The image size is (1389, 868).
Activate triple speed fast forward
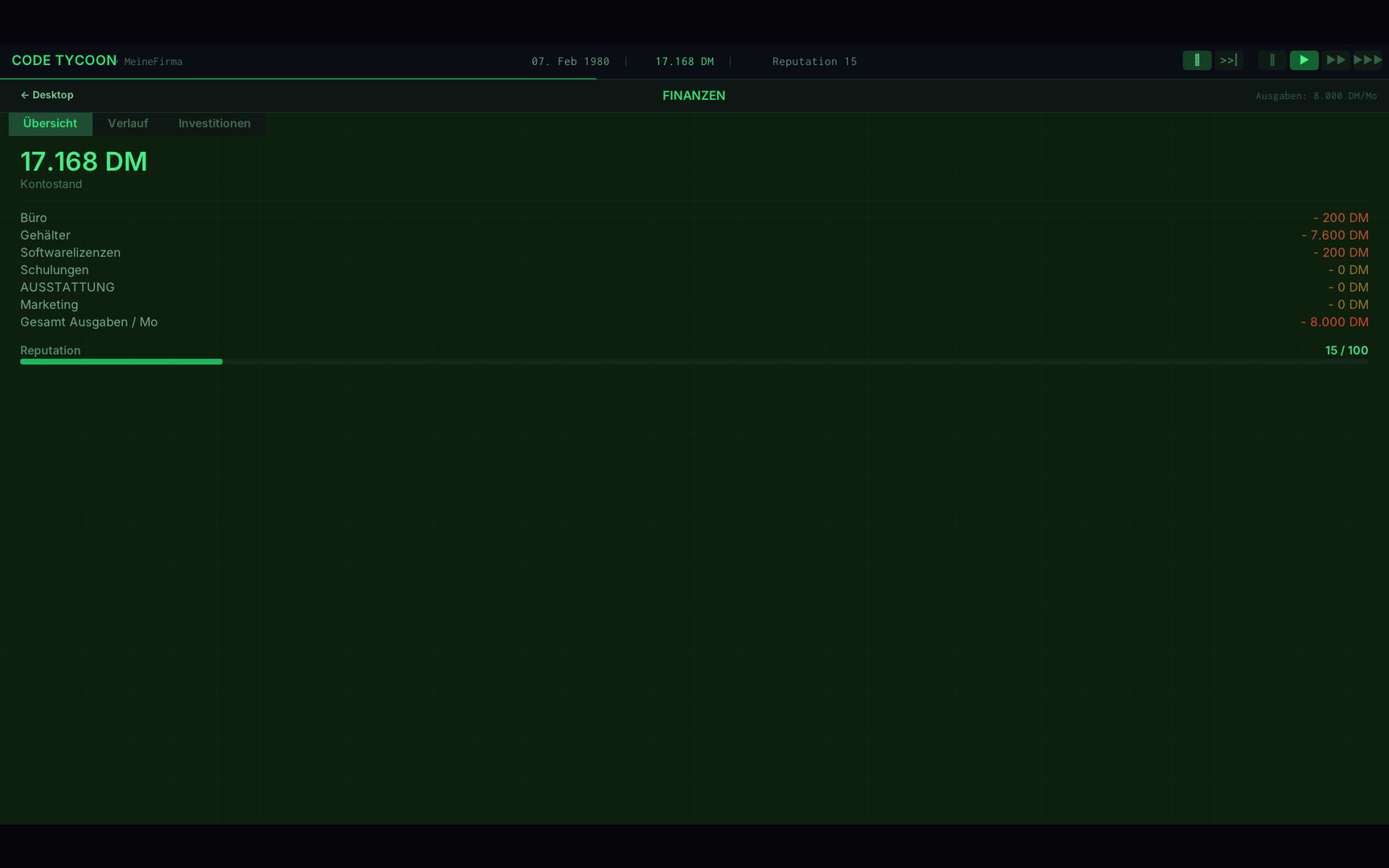tap(1368, 60)
